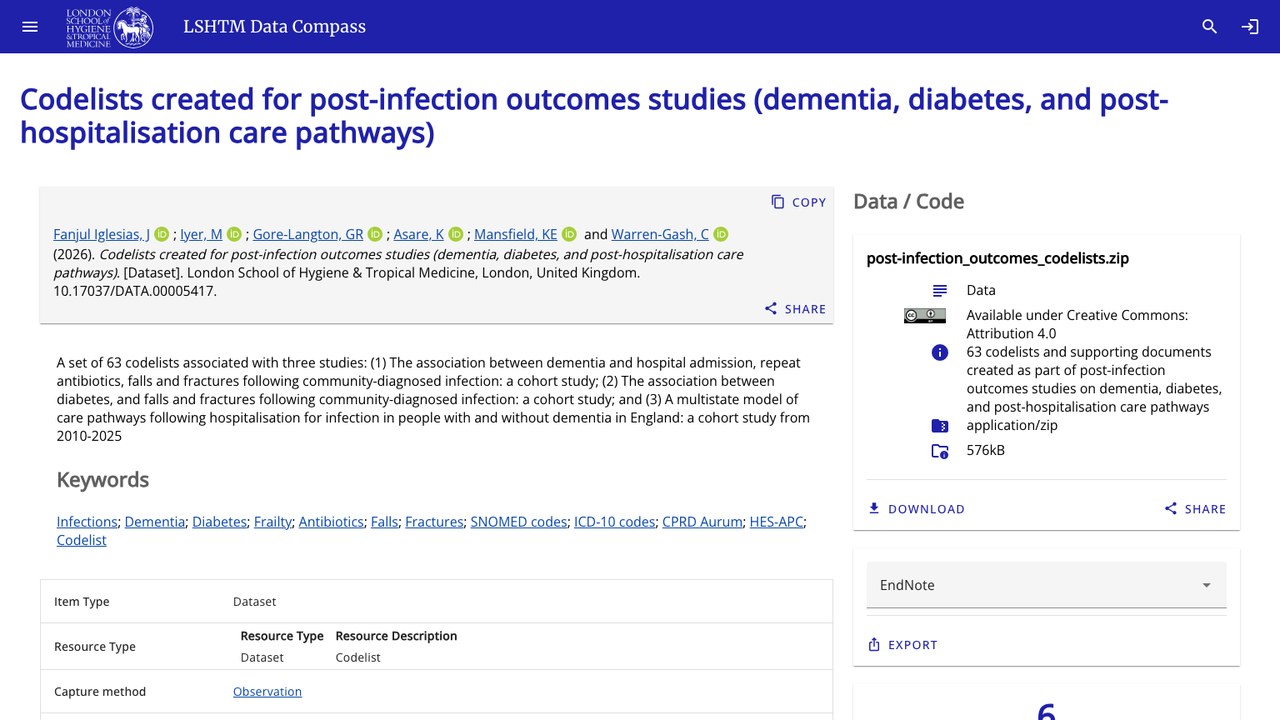1280x720 pixels.
Task: Follow the CPRD Aurum keyword link
Action: pos(703,522)
